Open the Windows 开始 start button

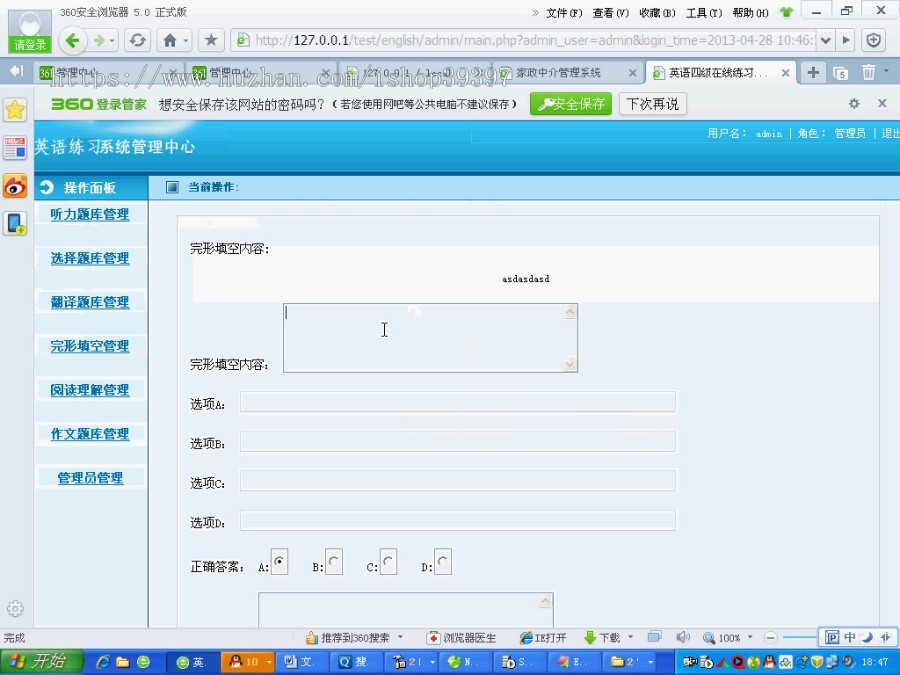click(42, 662)
